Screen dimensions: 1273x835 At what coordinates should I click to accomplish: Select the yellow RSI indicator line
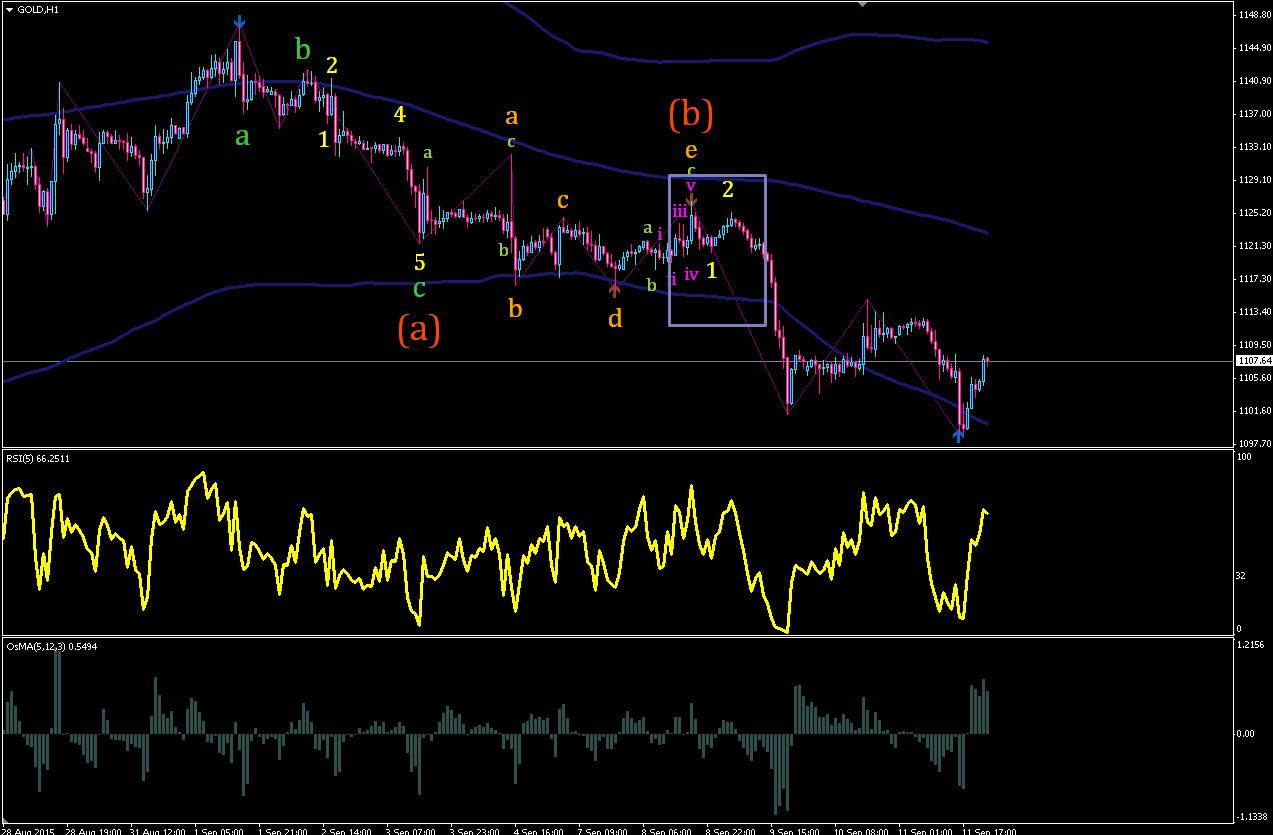[495, 550]
